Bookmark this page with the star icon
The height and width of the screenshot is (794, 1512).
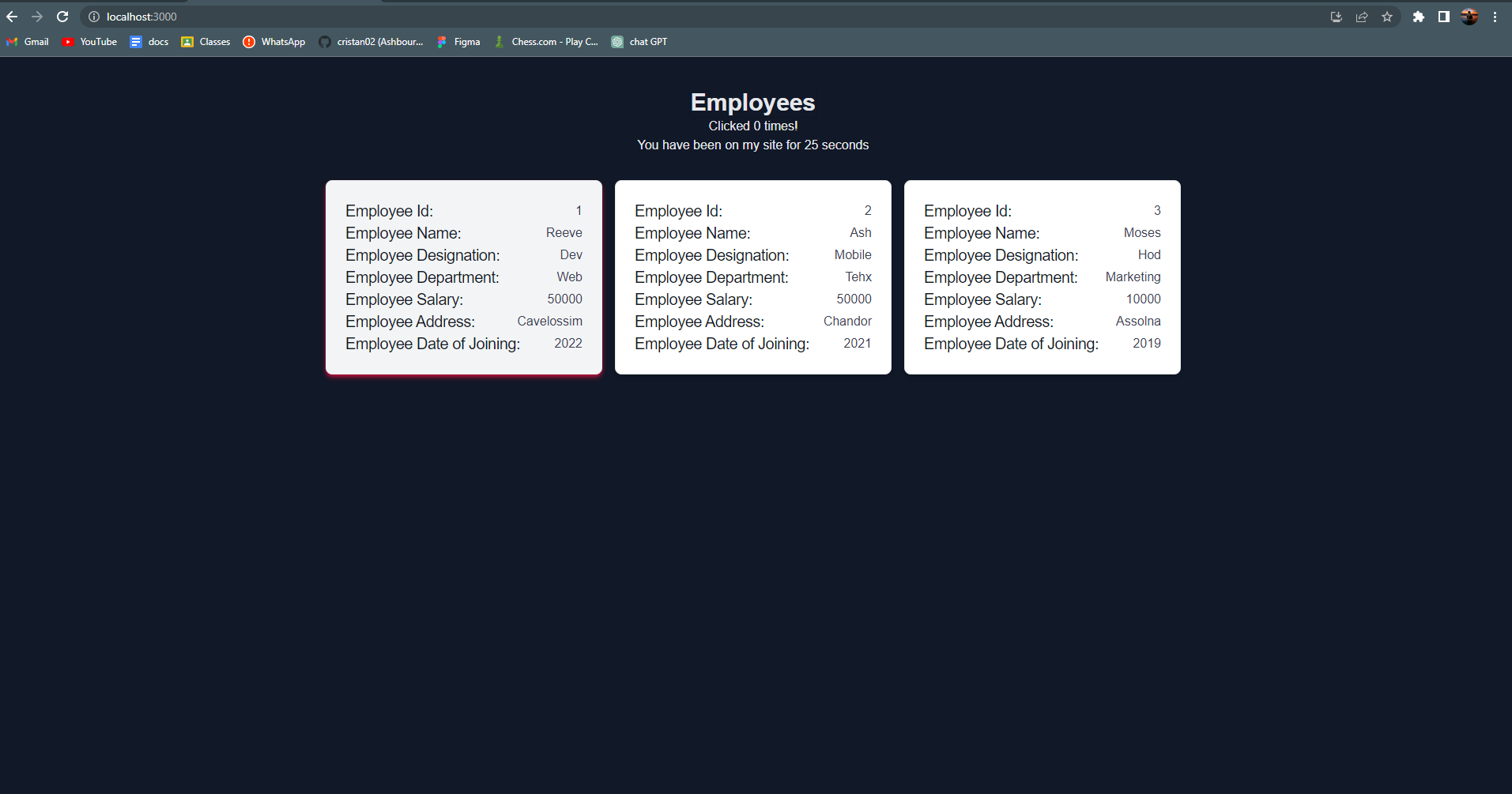[x=1387, y=16]
